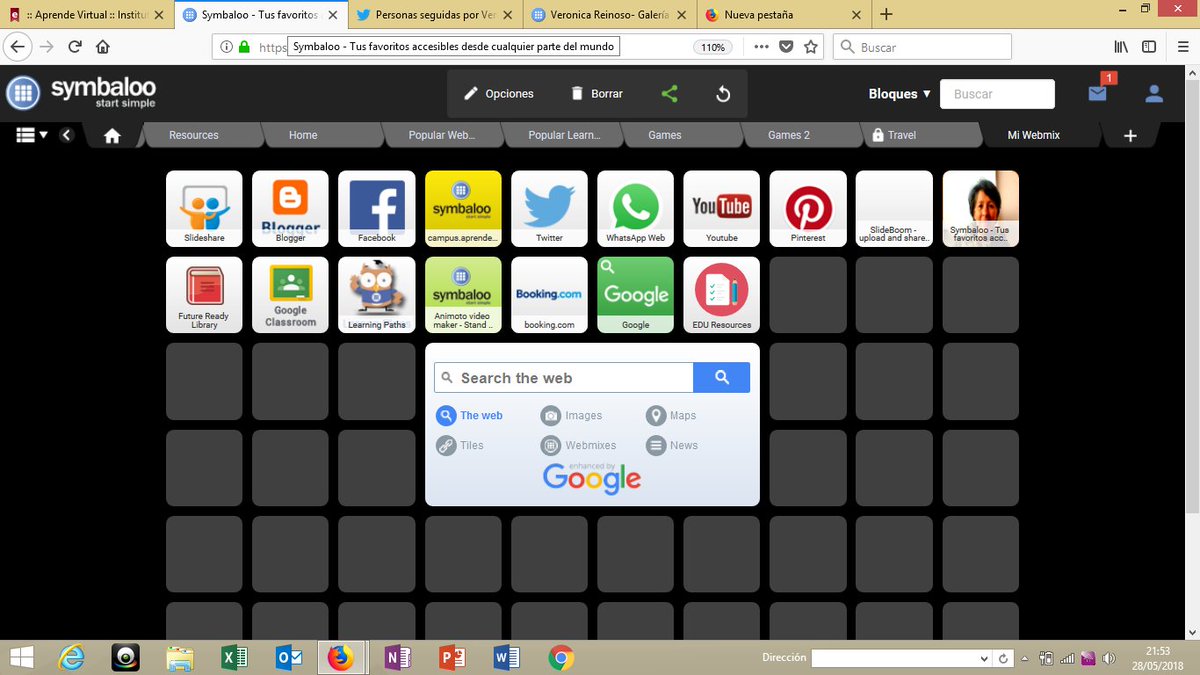Screen dimensions: 1200x675
Task: Open the Twitter tile
Action: click(549, 208)
